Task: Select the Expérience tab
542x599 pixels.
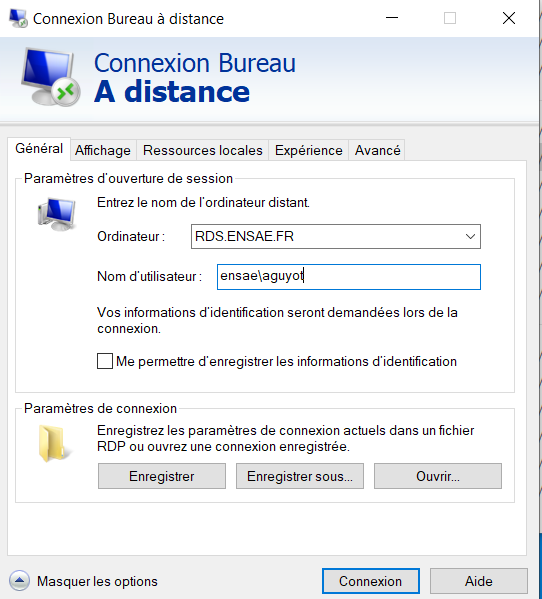Action: [x=309, y=151]
